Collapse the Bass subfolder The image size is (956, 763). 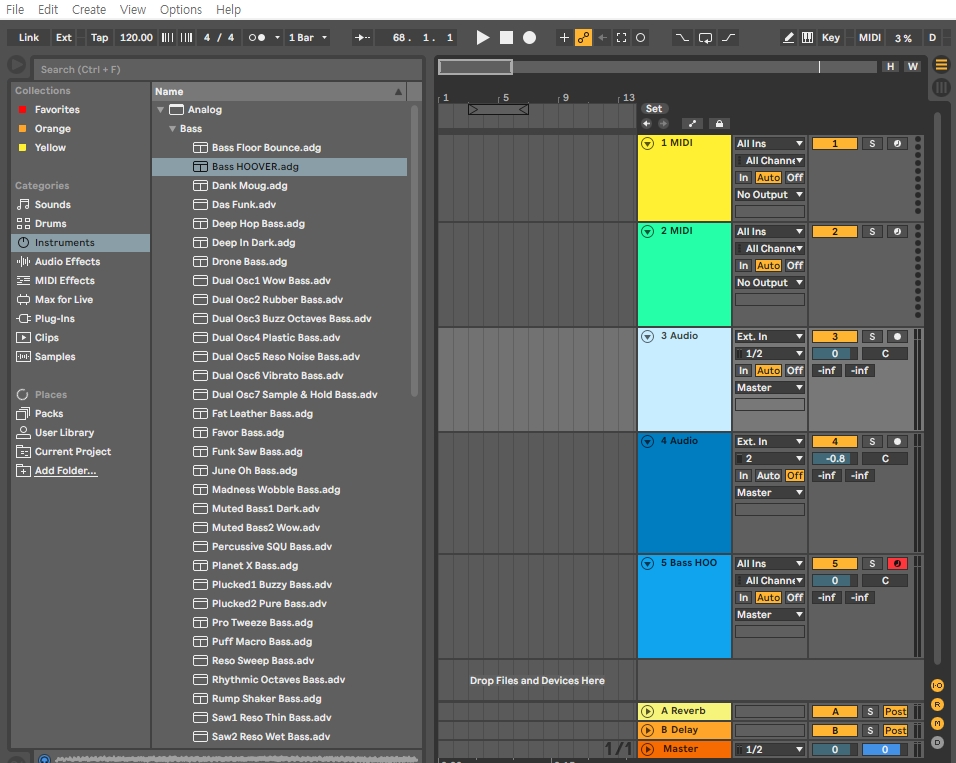pos(173,129)
